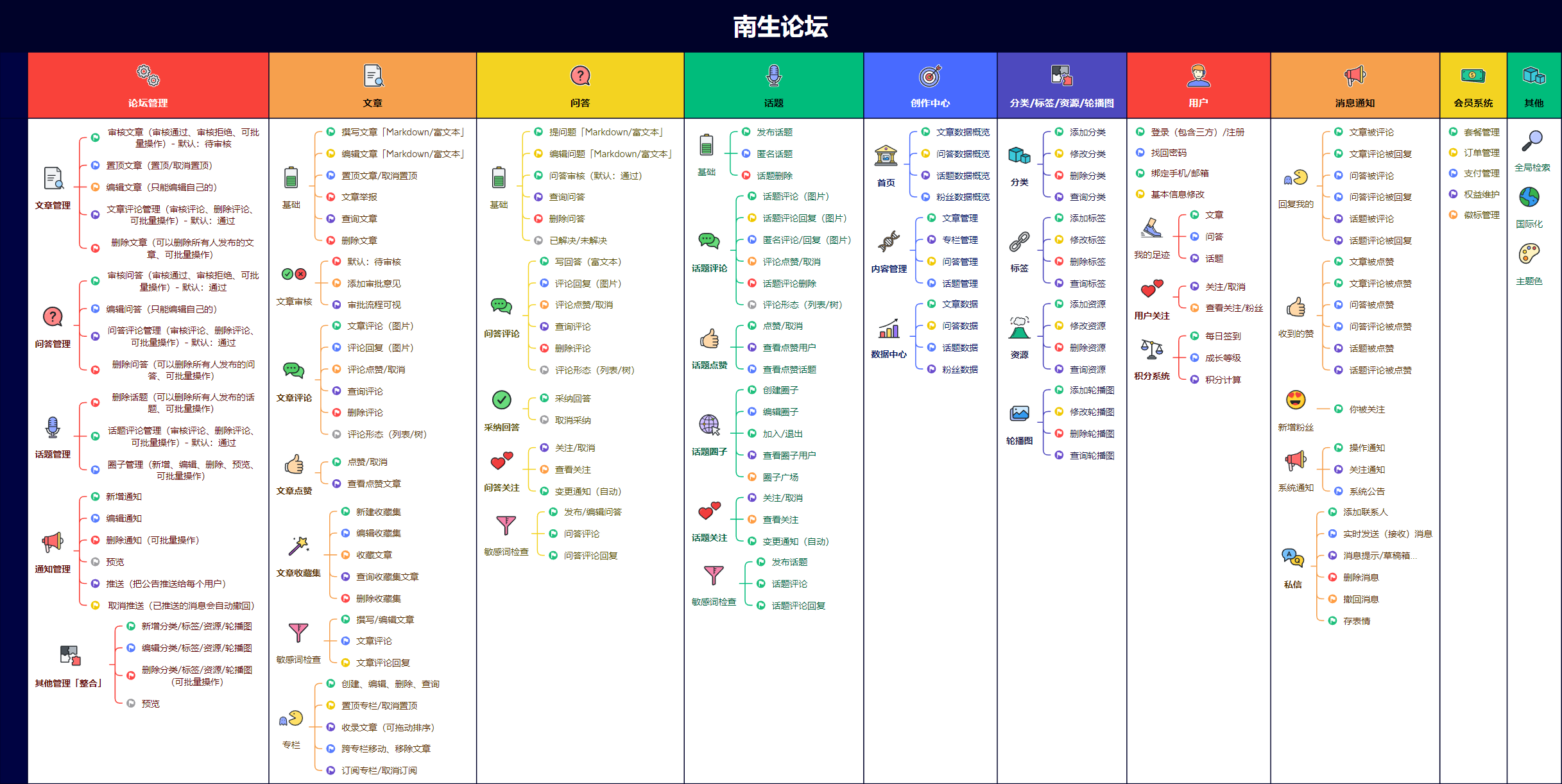Click 找回密码 under the user column
This screenshot has width=1562, height=784.
point(1169,153)
